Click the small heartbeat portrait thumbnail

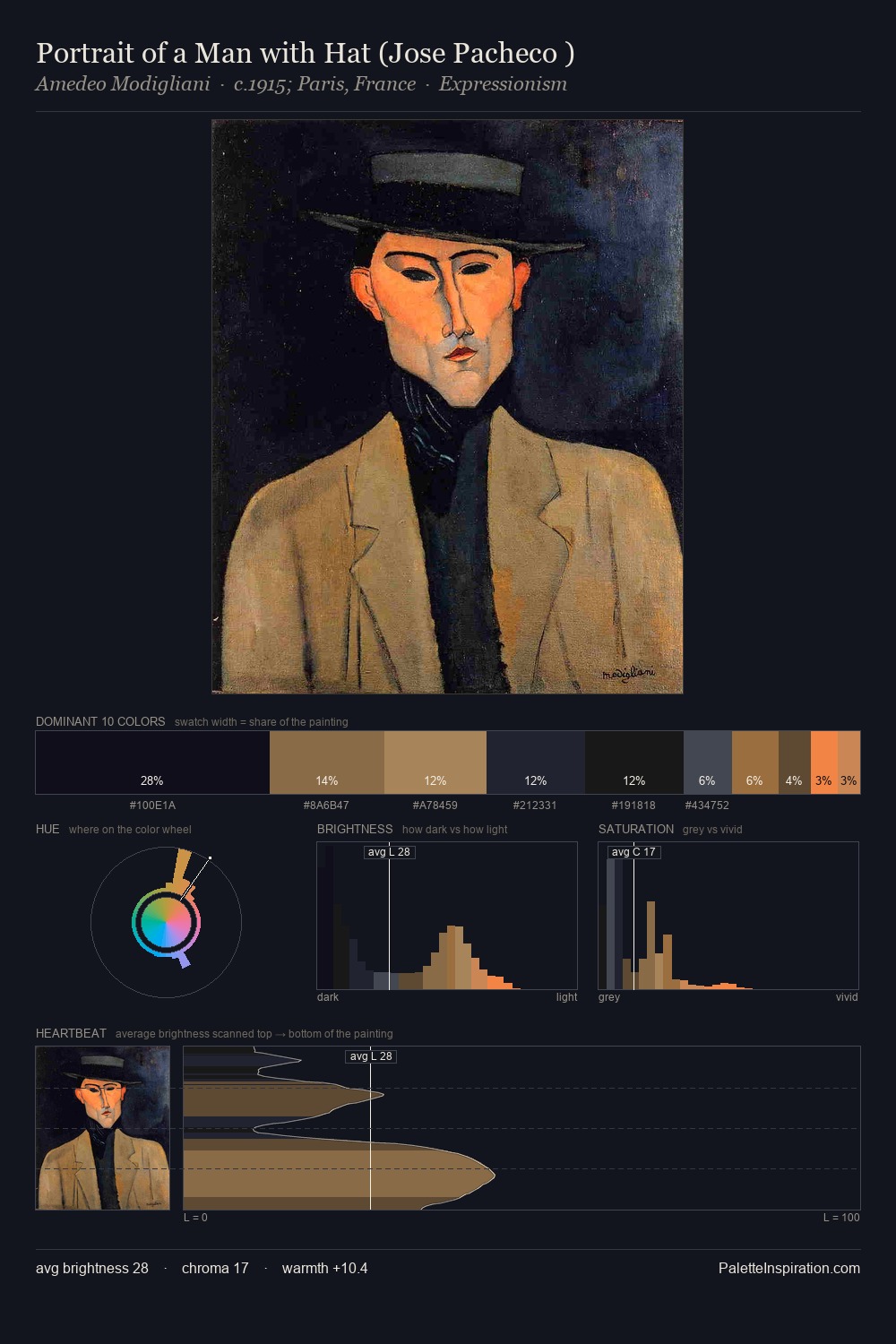[103, 1128]
